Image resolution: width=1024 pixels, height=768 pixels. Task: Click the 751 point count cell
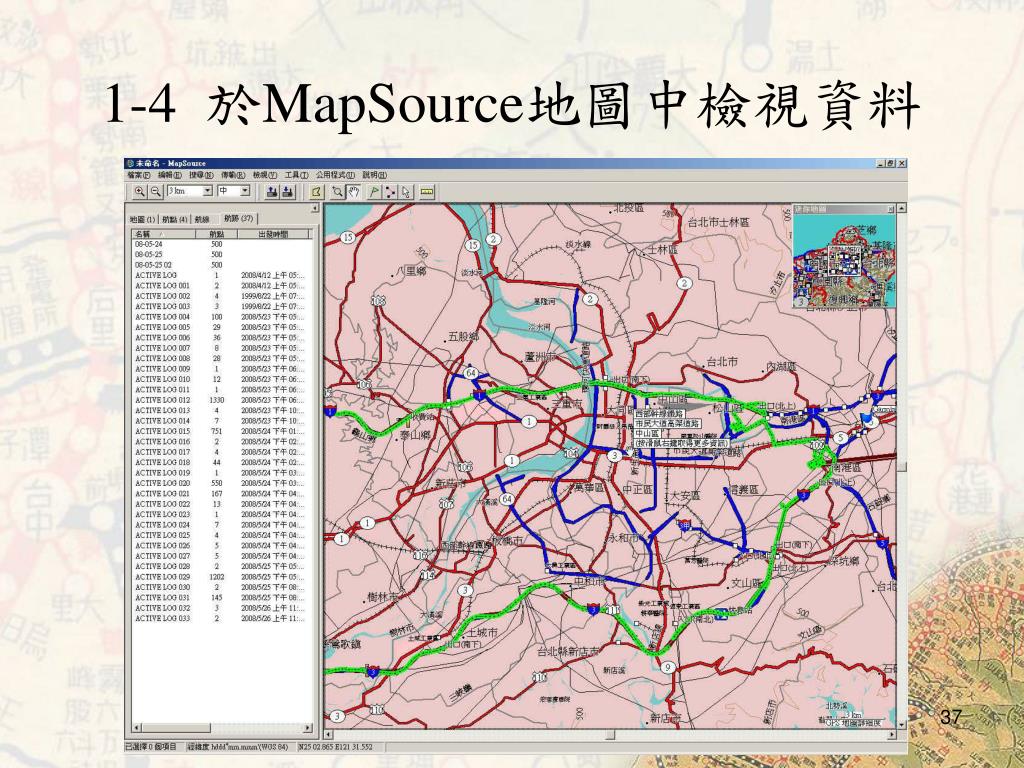(216, 432)
